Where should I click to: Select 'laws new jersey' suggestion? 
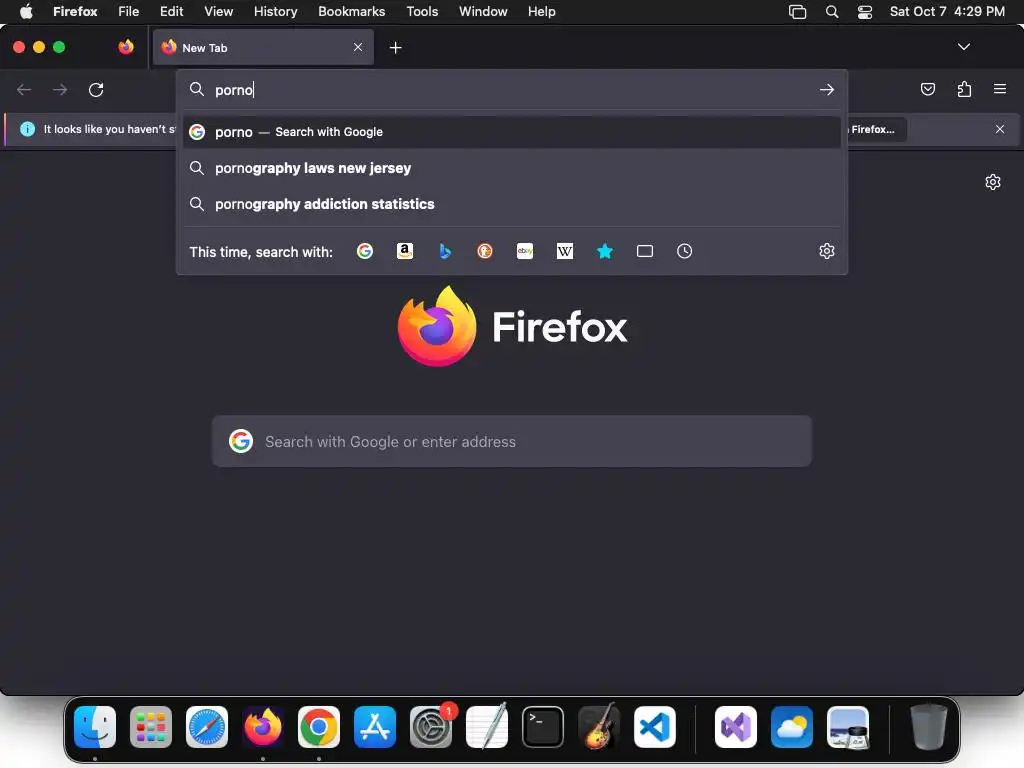(512, 168)
